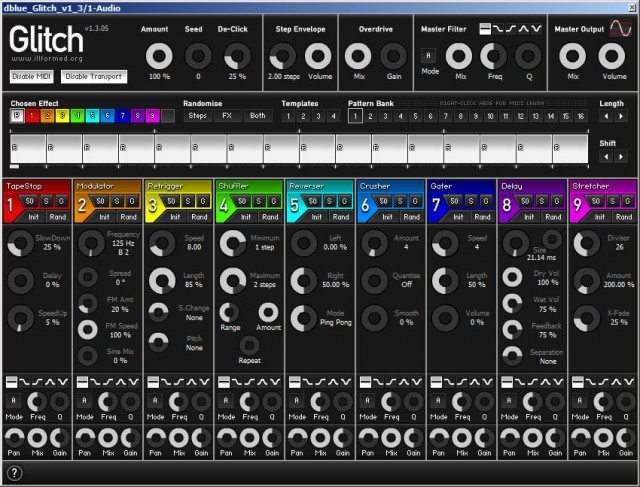
Task: Shift pattern left with Shift arrow
Action: (x=606, y=156)
